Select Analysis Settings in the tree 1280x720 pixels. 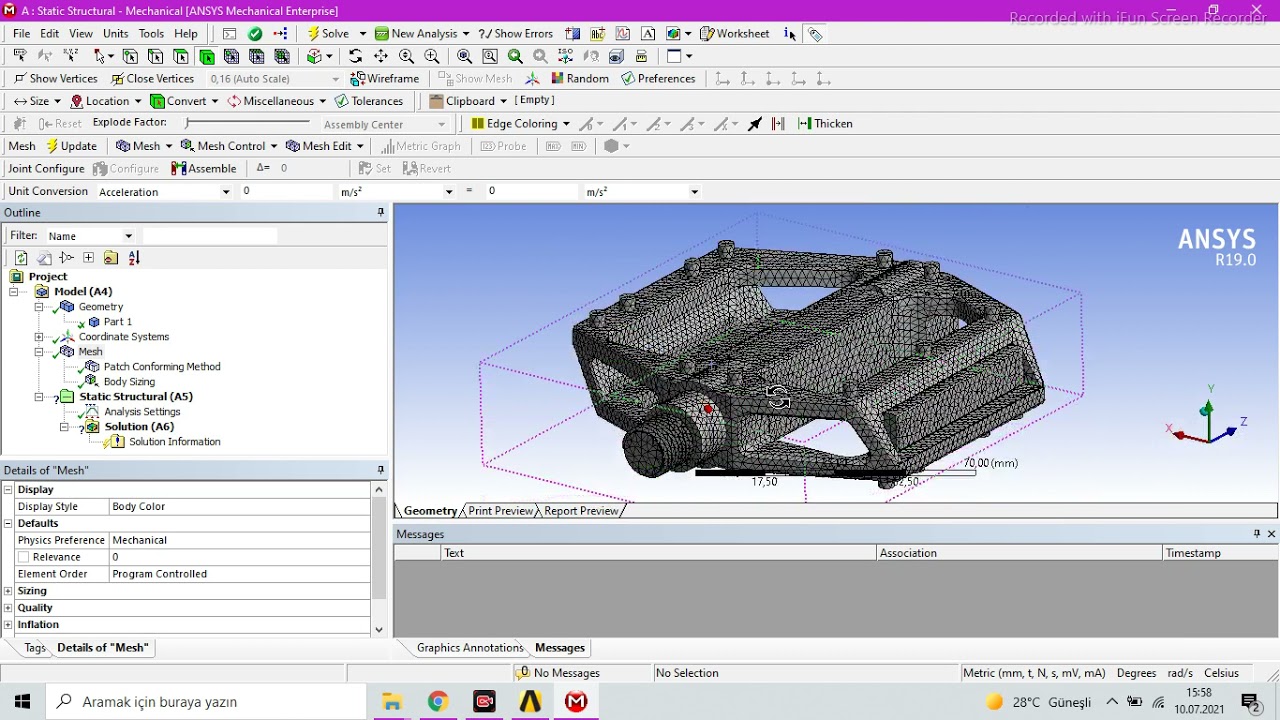142,412
